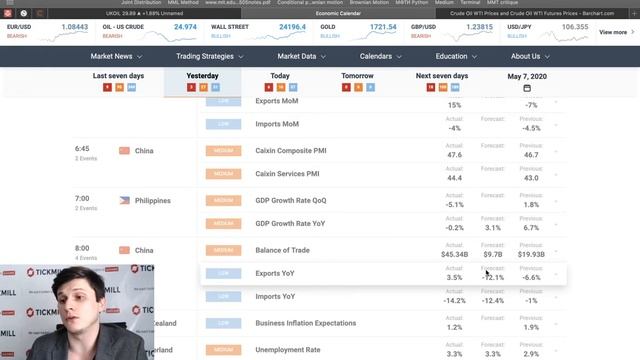Expand the Balance of Trade row chevron
This screenshot has height=360, width=640.
556,251
